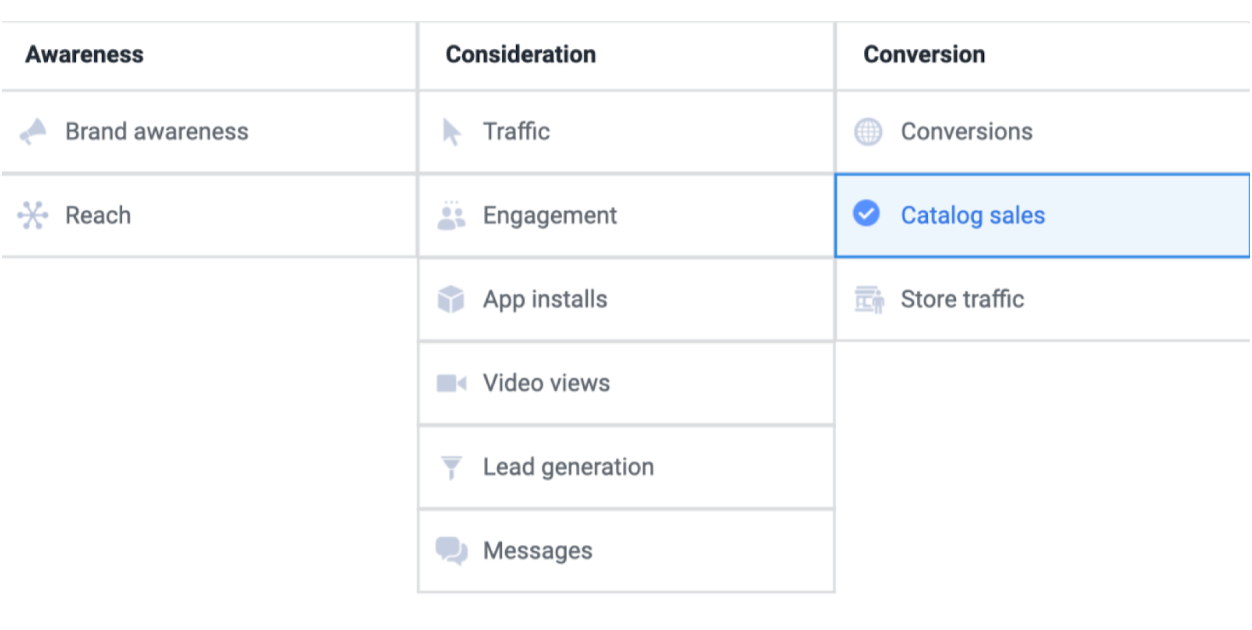Click the Conversions globe icon
1252x630 pixels.
(868, 132)
